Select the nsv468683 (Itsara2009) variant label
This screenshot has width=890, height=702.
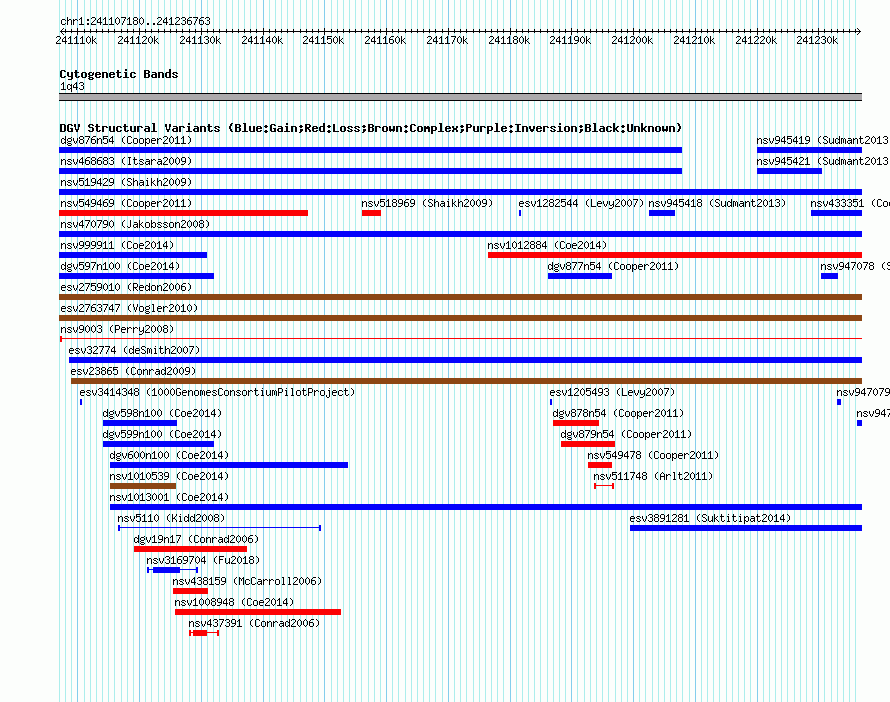tap(126, 161)
